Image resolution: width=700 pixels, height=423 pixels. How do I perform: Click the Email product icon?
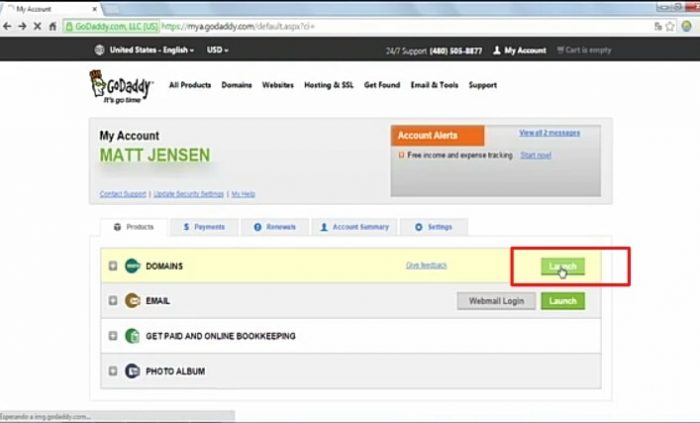click(133, 301)
